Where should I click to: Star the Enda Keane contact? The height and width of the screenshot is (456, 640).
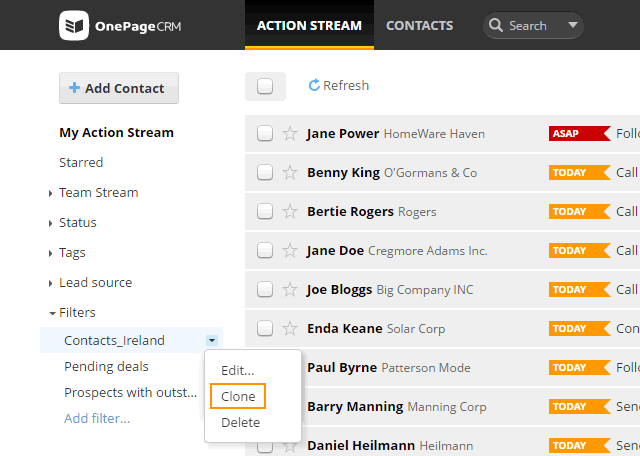pos(290,329)
